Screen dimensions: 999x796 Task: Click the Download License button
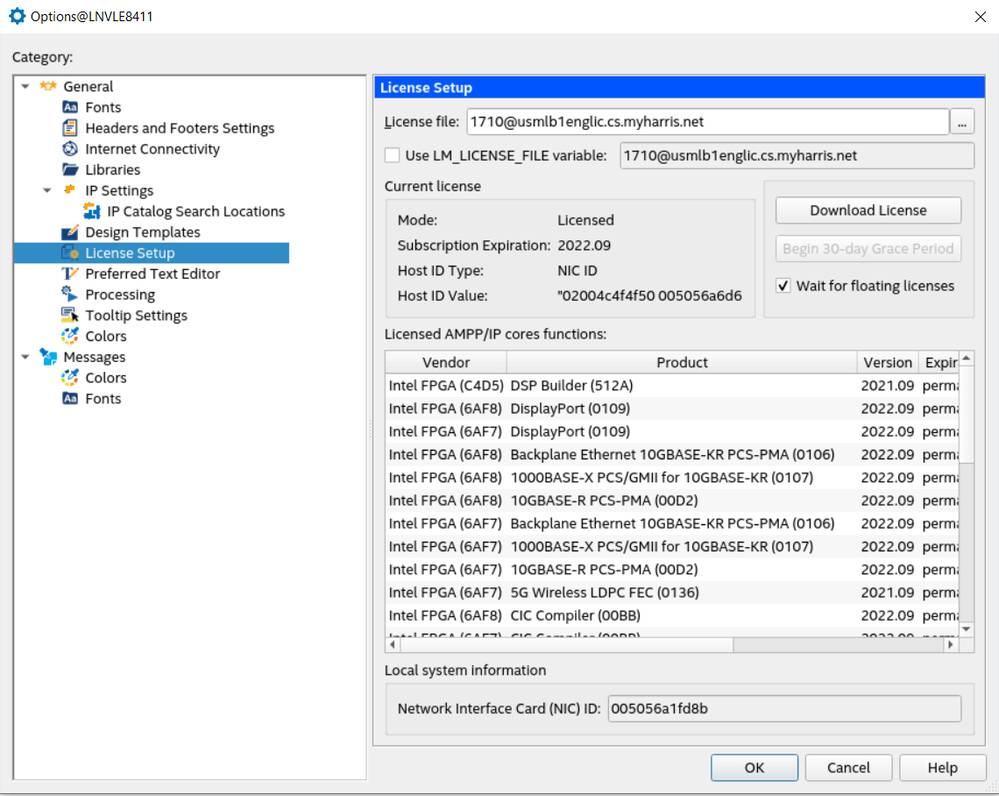click(867, 210)
